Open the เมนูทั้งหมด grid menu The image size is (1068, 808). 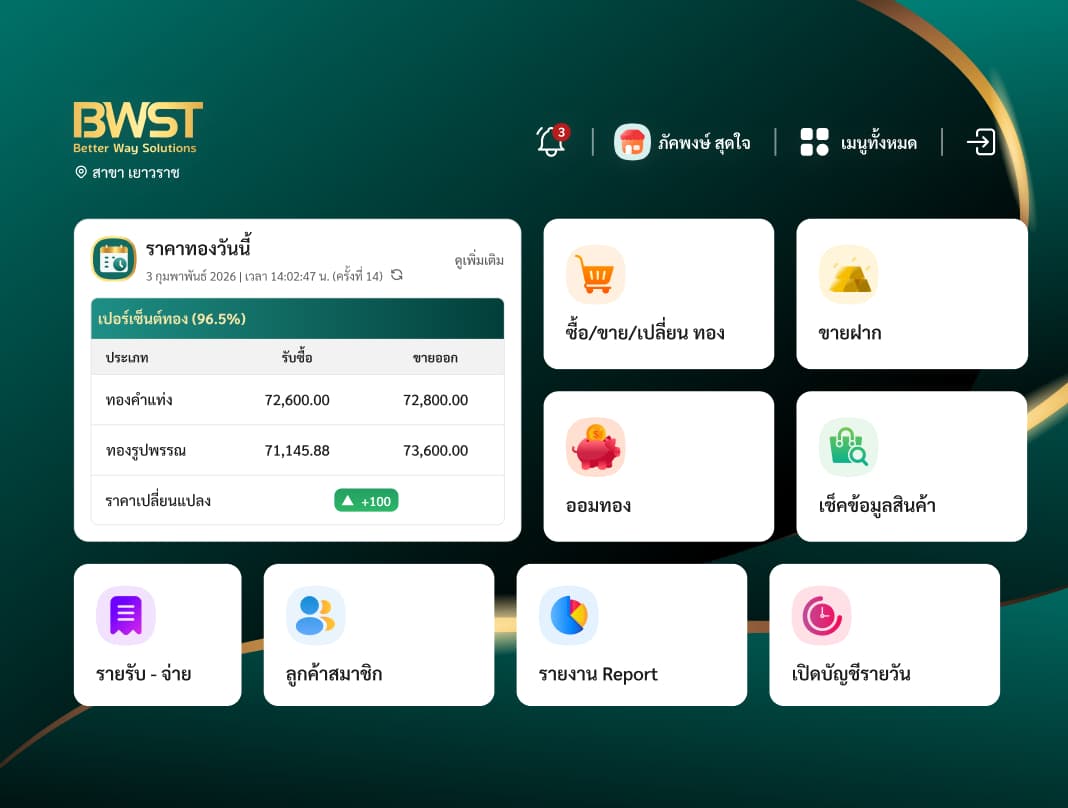[858, 142]
